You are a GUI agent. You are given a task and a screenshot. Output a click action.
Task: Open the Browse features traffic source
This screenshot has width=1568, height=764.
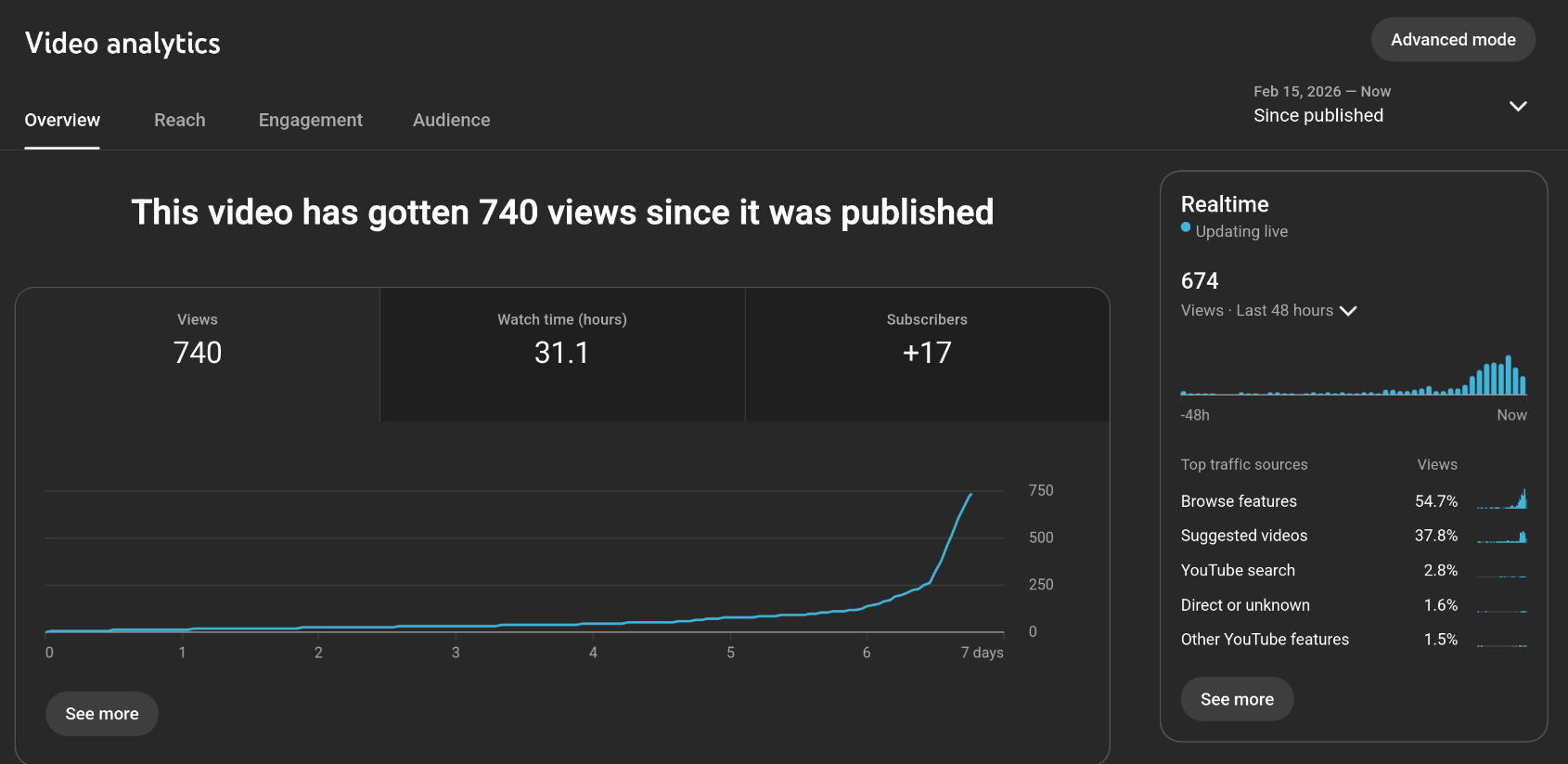(x=1239, y=501)
